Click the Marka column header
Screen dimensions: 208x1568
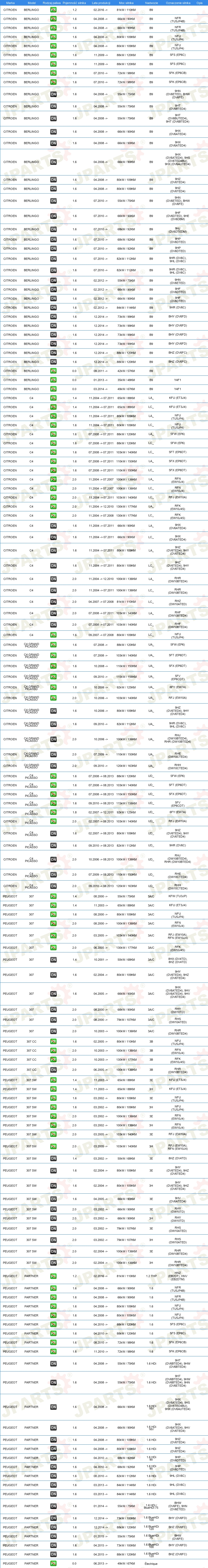tap(10, 2)
